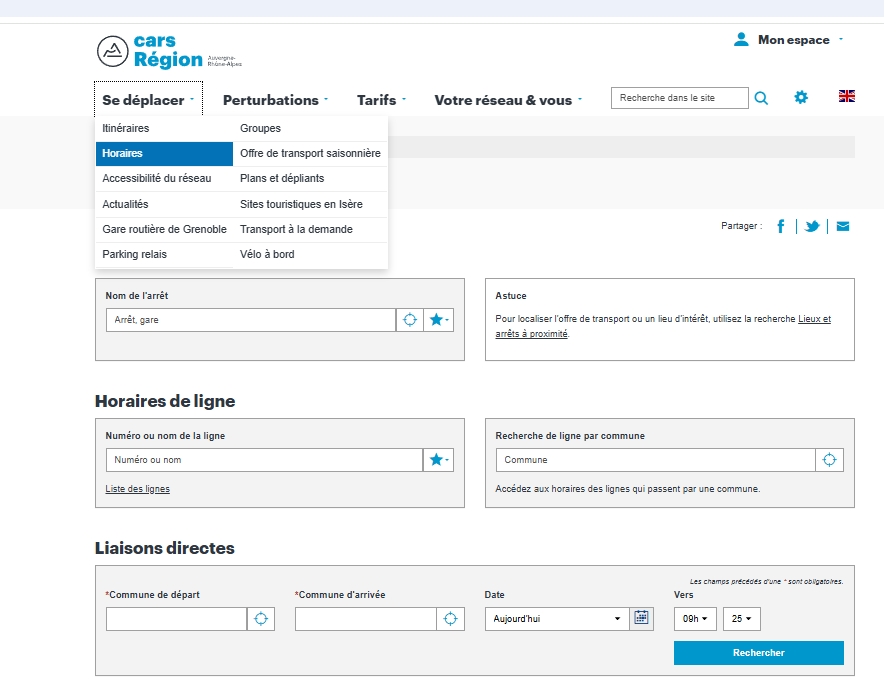This screenshot has width=884, height=683.
Task: Open the Liste des lignes link
Action: [137, 489]
